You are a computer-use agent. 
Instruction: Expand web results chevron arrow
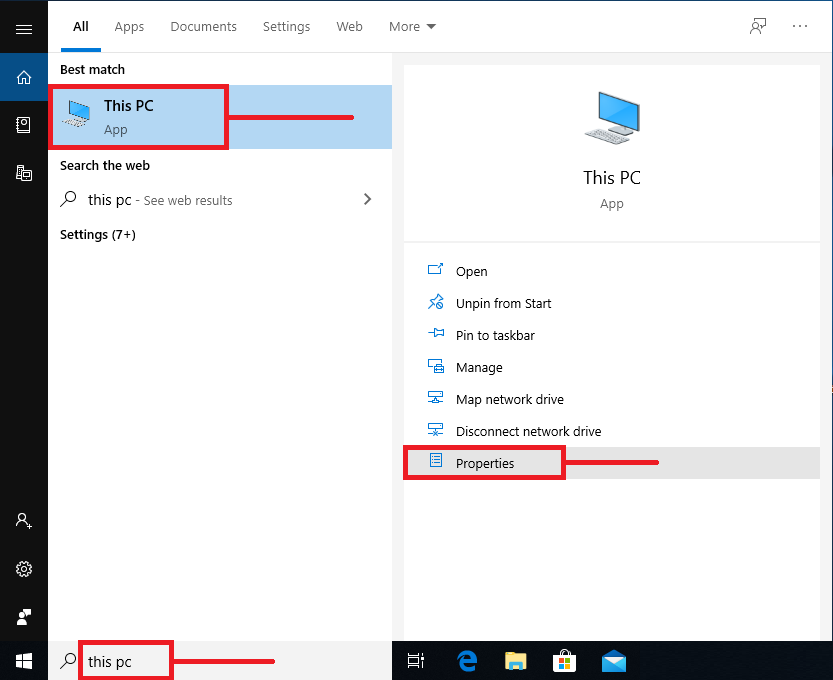point(368,199)
